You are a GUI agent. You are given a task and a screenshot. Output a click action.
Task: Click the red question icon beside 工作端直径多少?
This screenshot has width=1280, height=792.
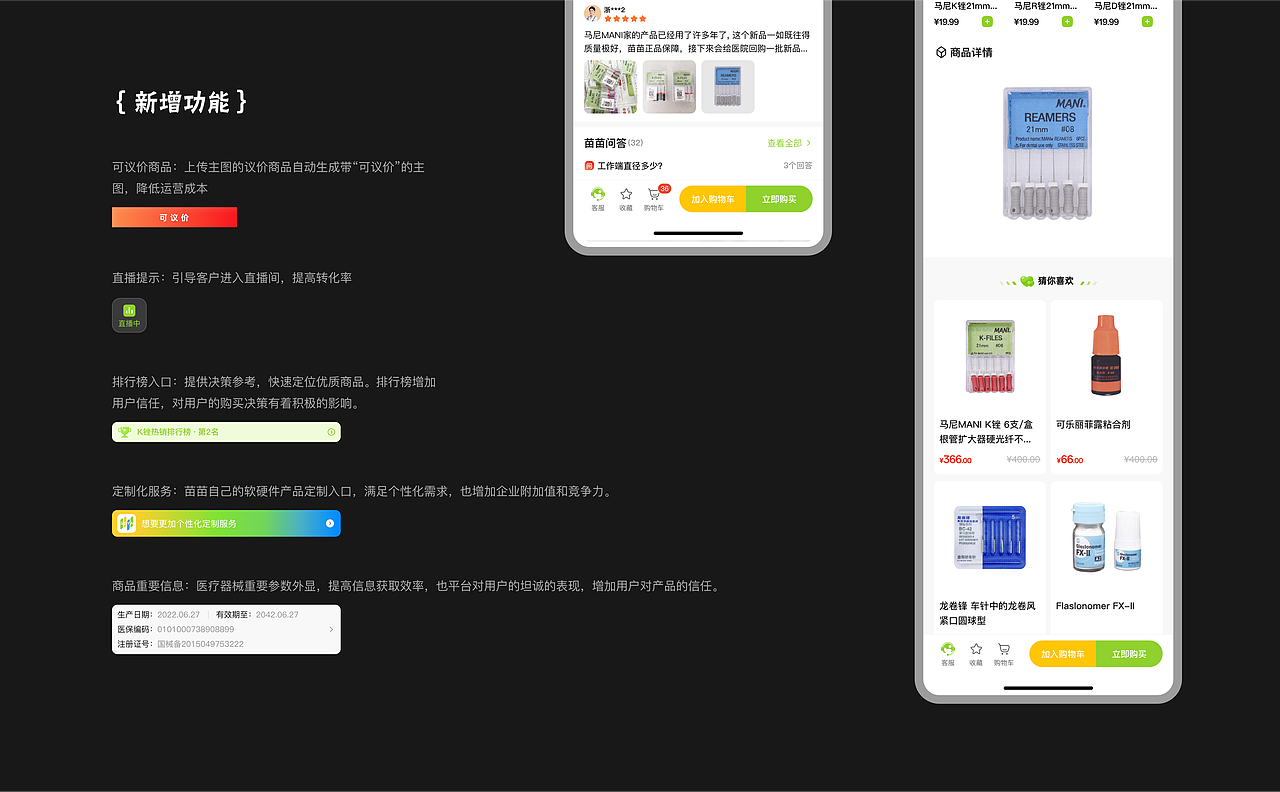(x=589, y=166)
